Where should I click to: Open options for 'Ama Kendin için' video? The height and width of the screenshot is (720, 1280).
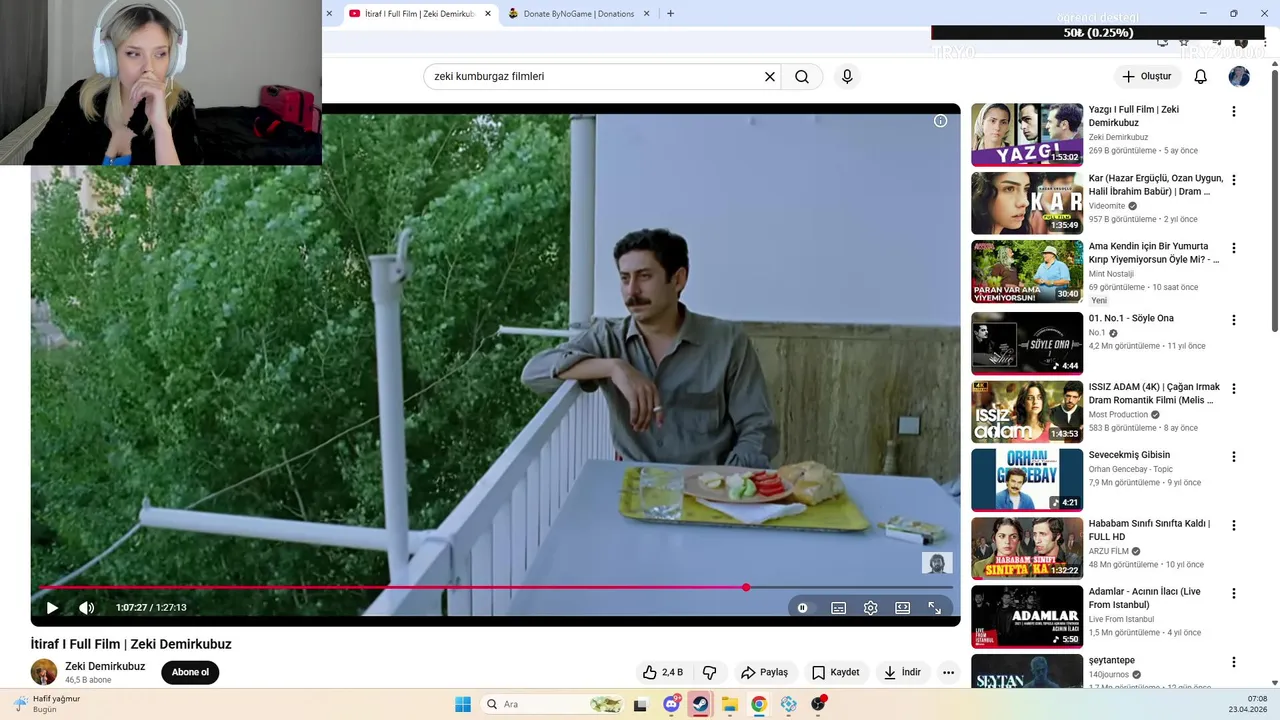coord(1233,248)
